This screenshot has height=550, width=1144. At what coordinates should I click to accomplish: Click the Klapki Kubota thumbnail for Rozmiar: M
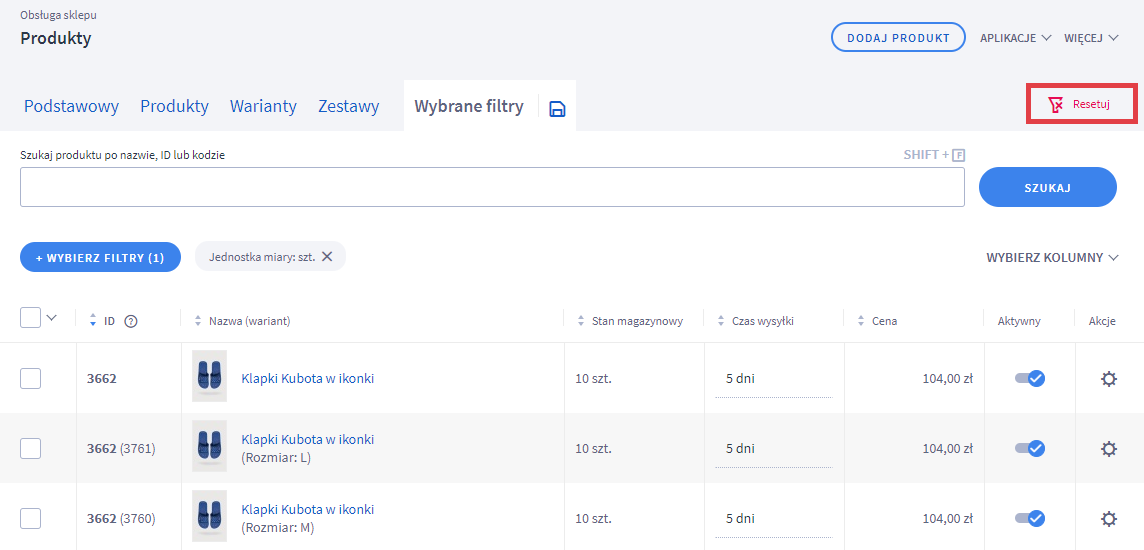[209, 516]
